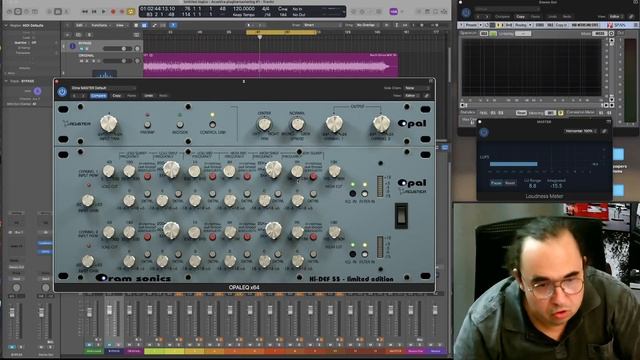
Task: Click the red Record button in the transport
Action: click(x=113, y=11)
